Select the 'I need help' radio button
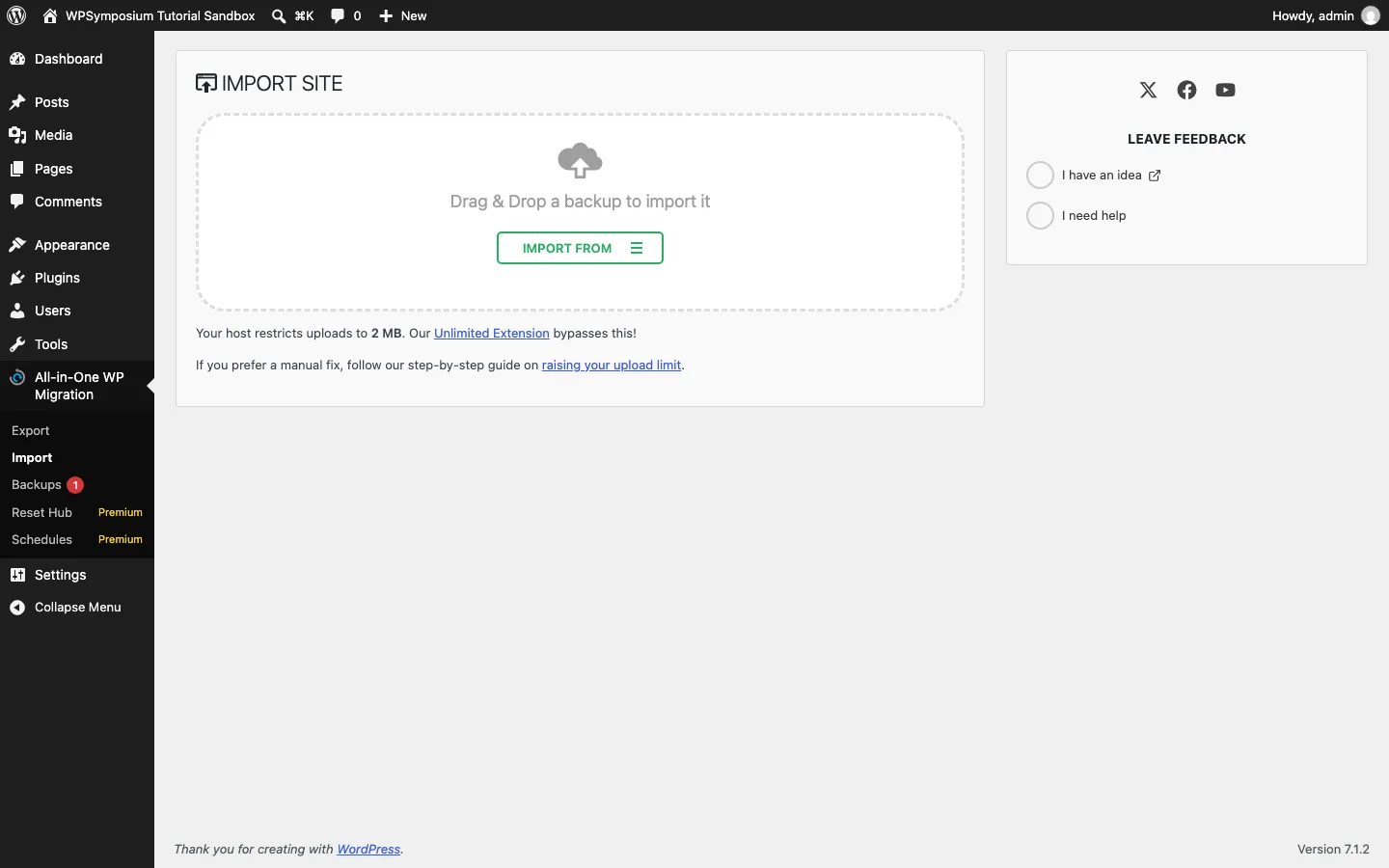The width and height of the screenshot is (1389, 868). 1041,216
